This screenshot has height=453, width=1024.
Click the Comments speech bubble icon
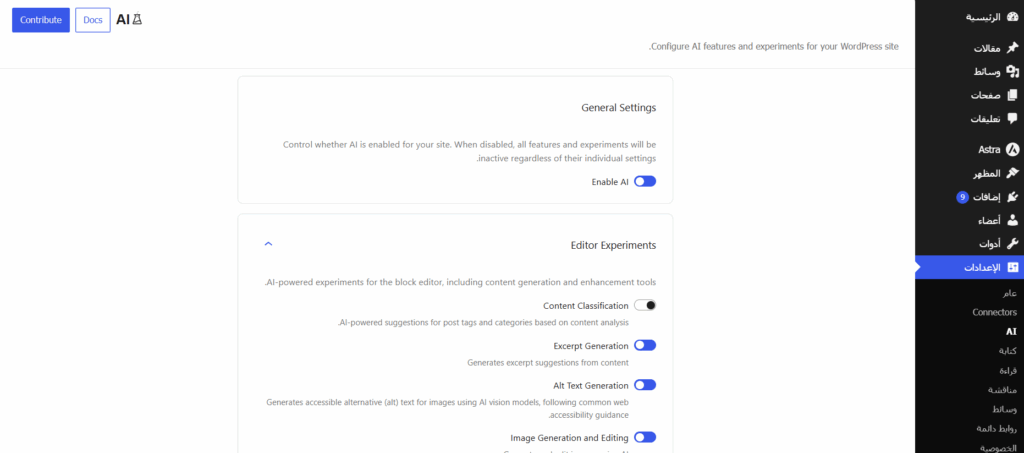pyautogui.click(x=1012, y=119)
